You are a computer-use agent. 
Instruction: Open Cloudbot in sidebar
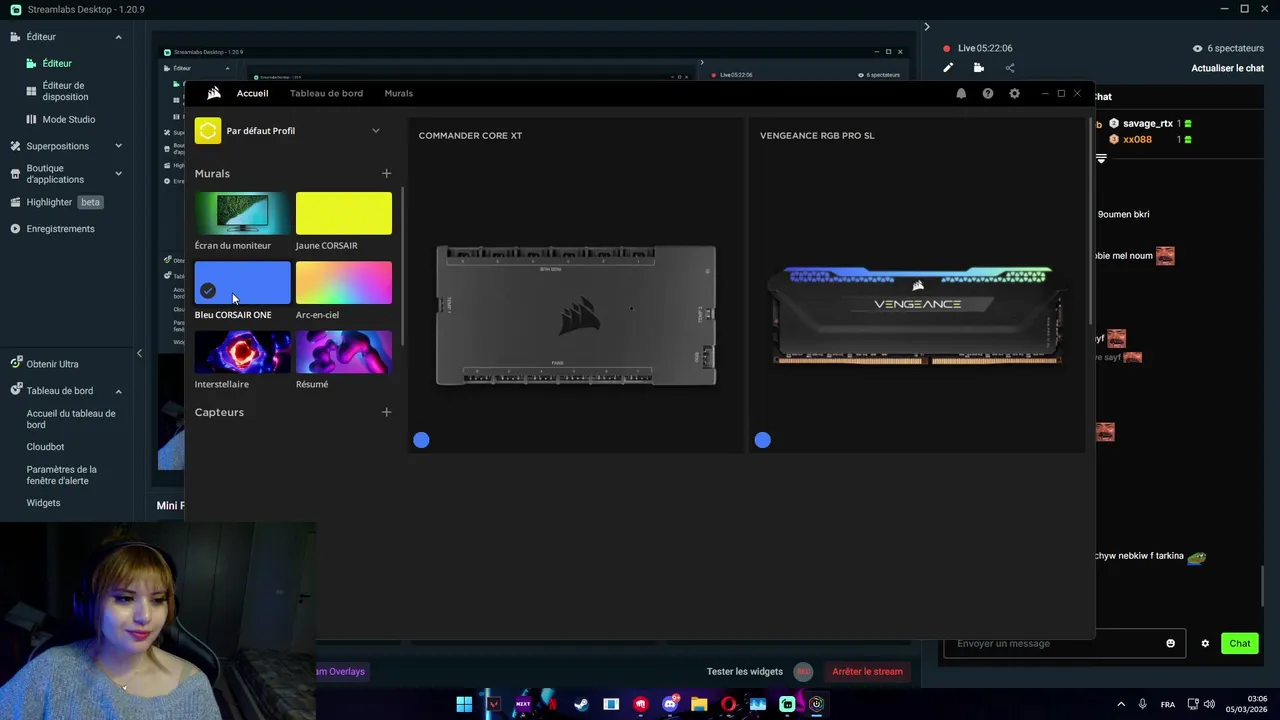[x=45, y=447]
